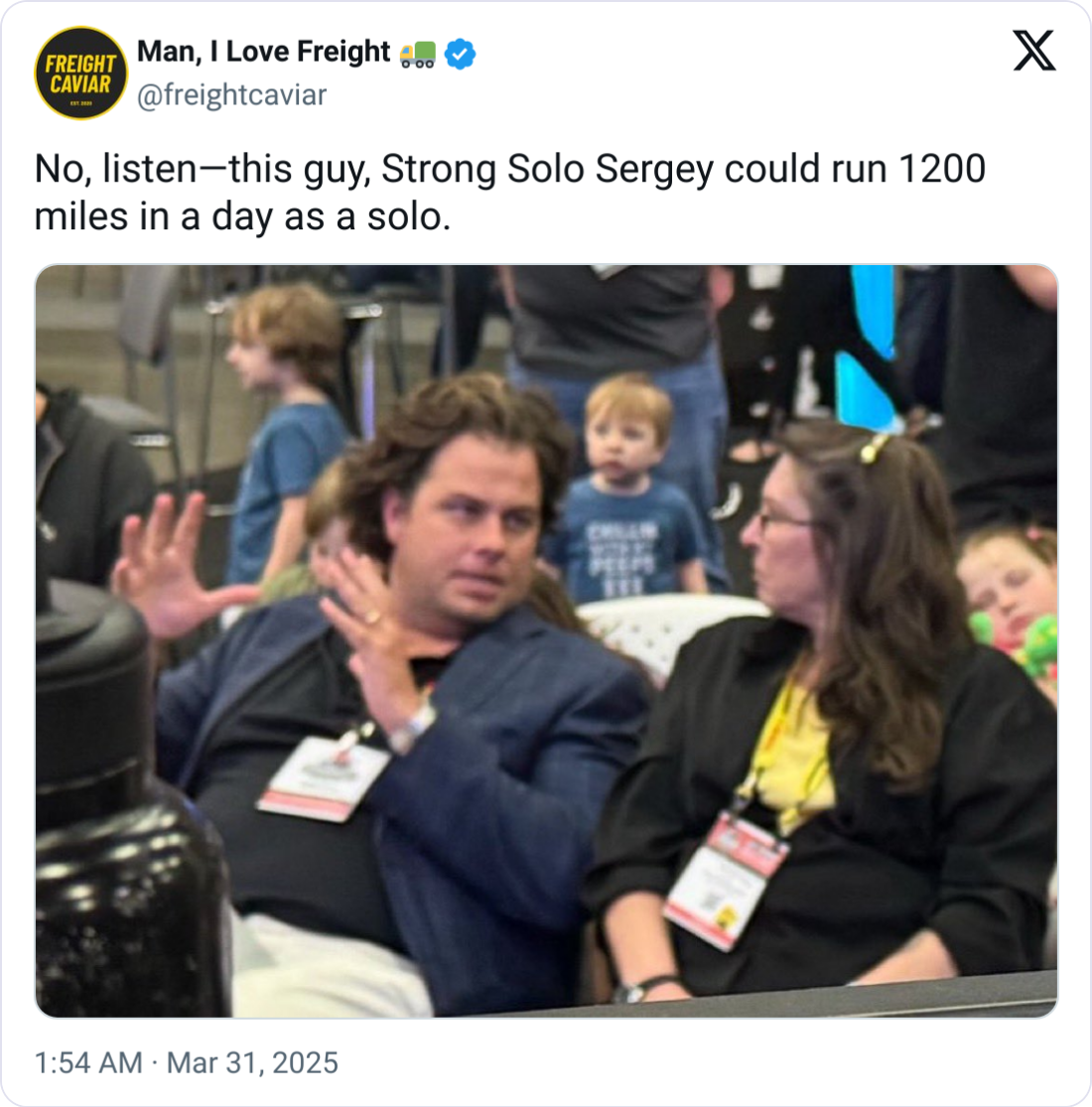Click the woman's yellow hair clip
The width and height of the screenshot is (1092, 1107).
click(874, 448)
